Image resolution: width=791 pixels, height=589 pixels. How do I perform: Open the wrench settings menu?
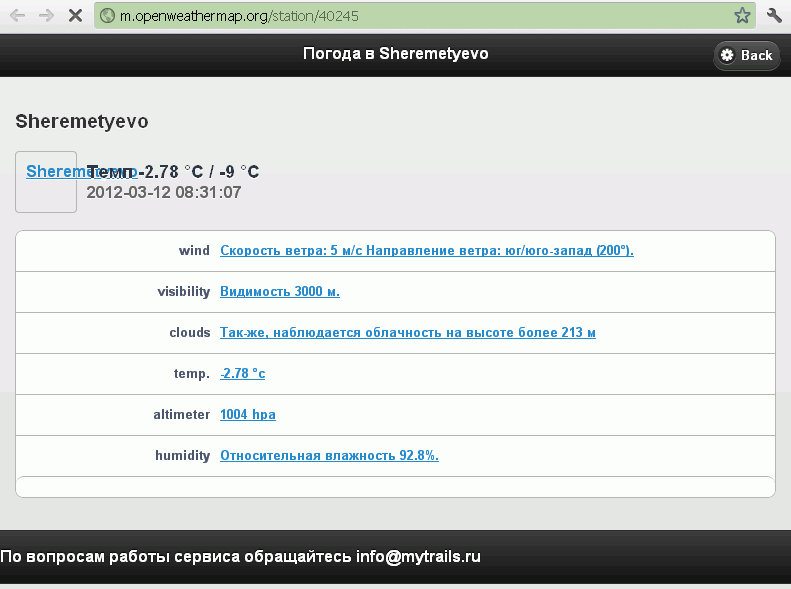click(x=774, y=16)
